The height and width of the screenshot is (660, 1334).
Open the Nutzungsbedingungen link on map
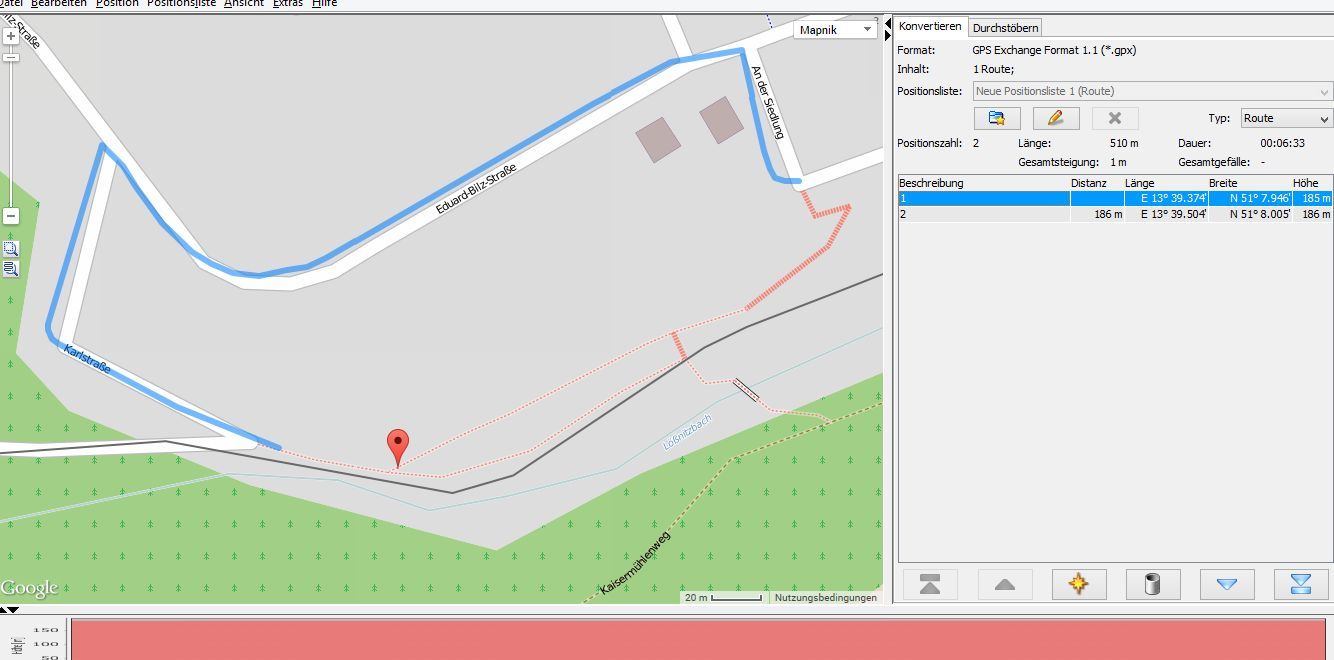[825, 598]
